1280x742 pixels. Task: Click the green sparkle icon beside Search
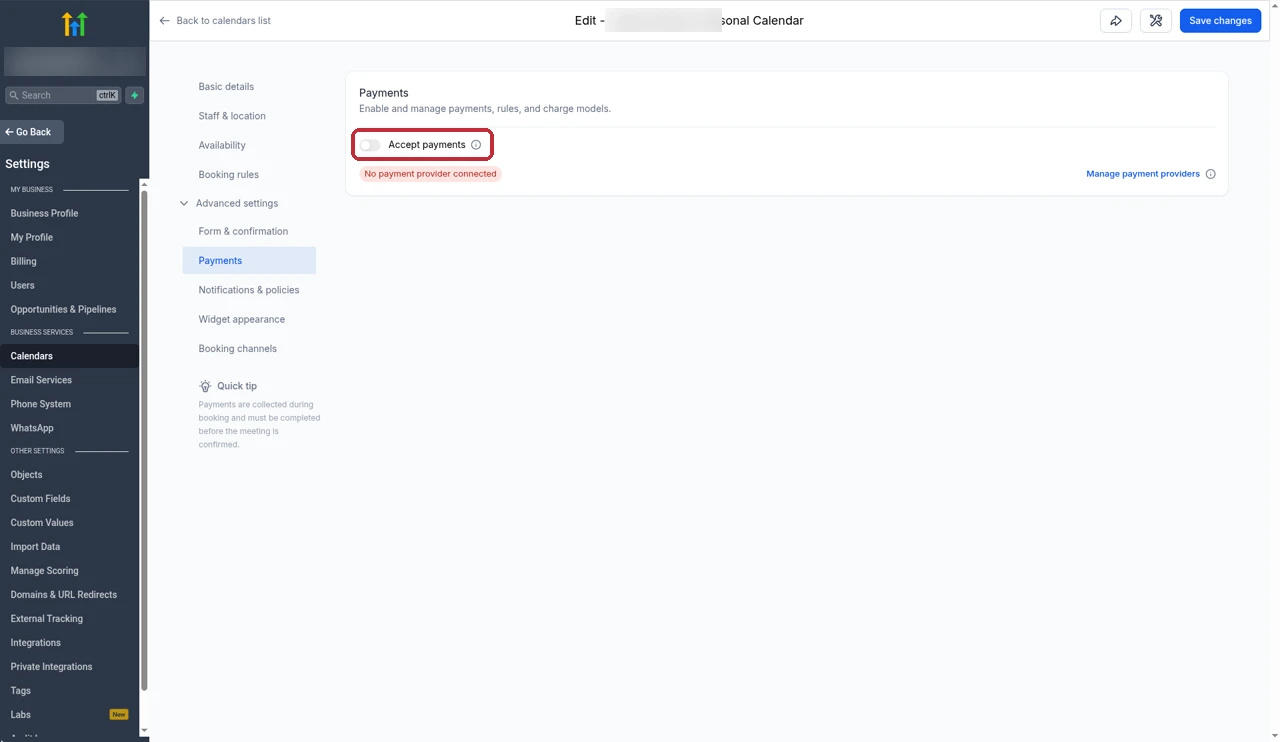pos(134,95)
